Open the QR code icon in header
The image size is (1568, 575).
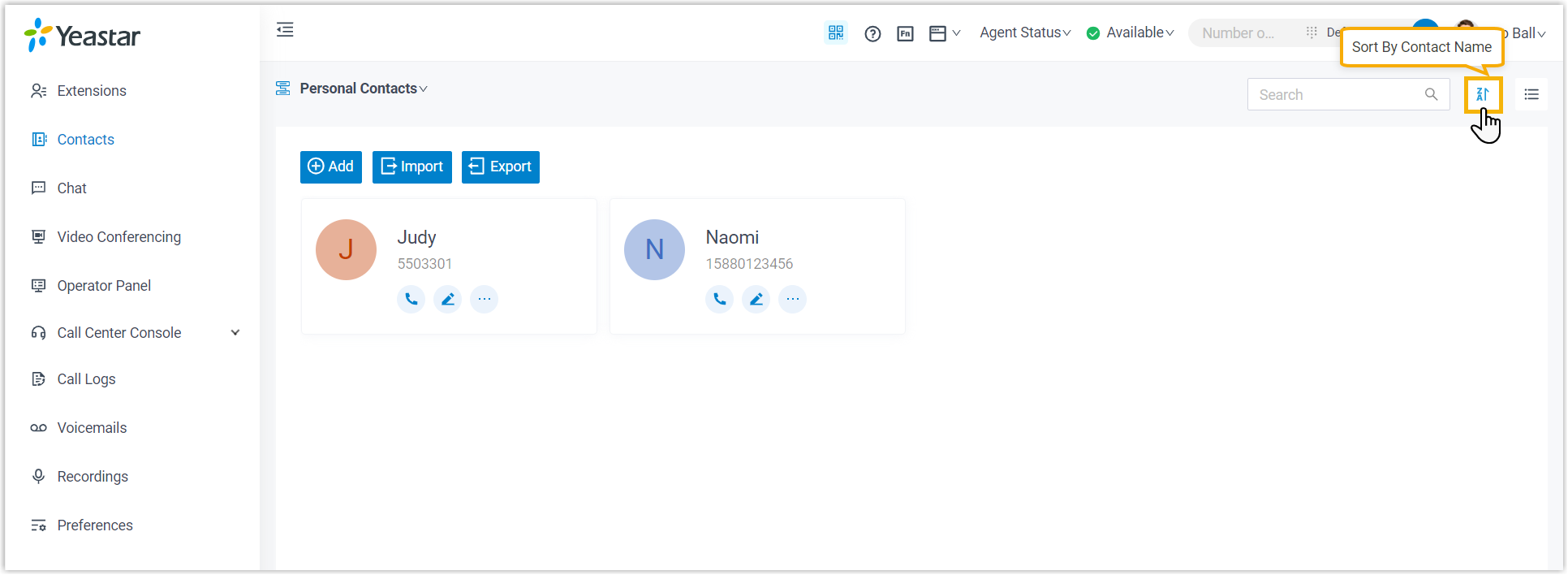click(x=836, y=33)
